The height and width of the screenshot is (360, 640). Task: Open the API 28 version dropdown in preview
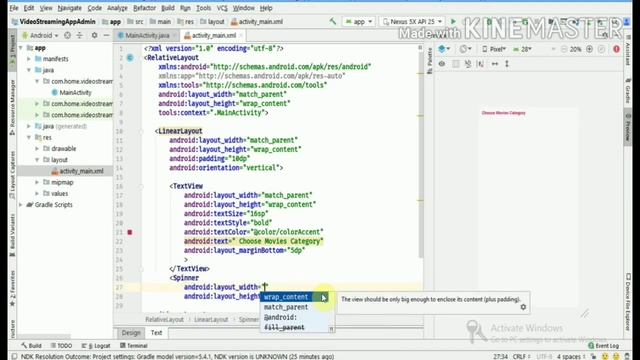(522, 49)
